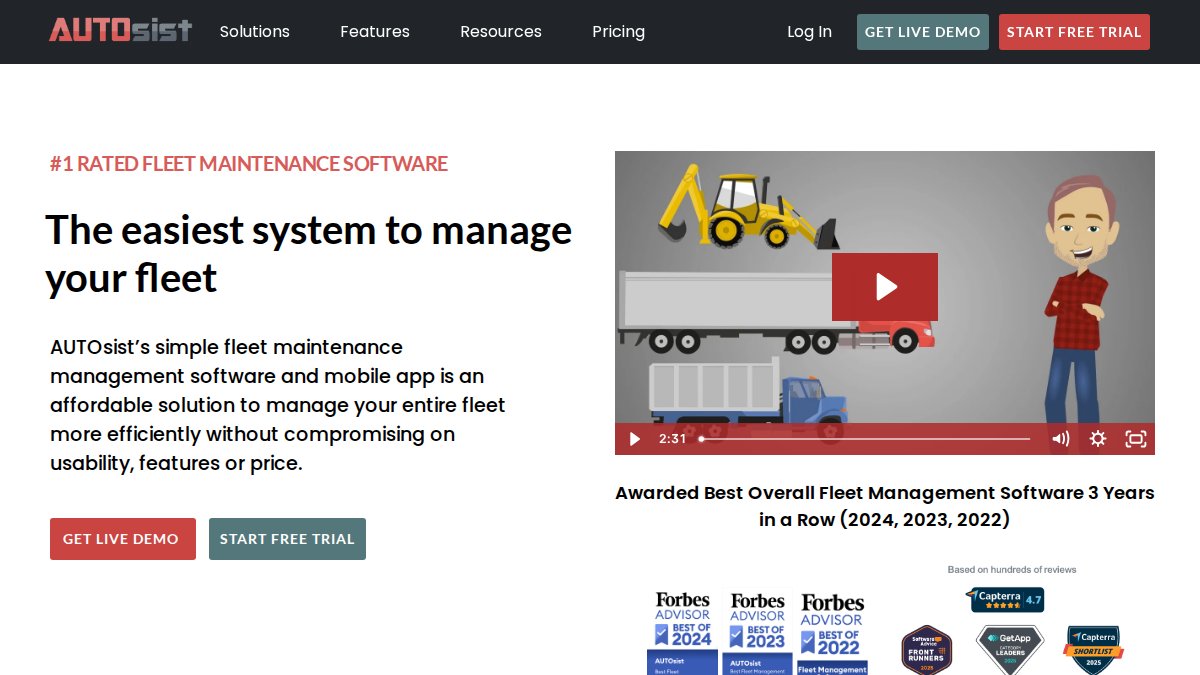This screenshot has height=675, width=1200.
Task: Click the cartoon man in video thumbnail
Action: tap(1078, 300)
